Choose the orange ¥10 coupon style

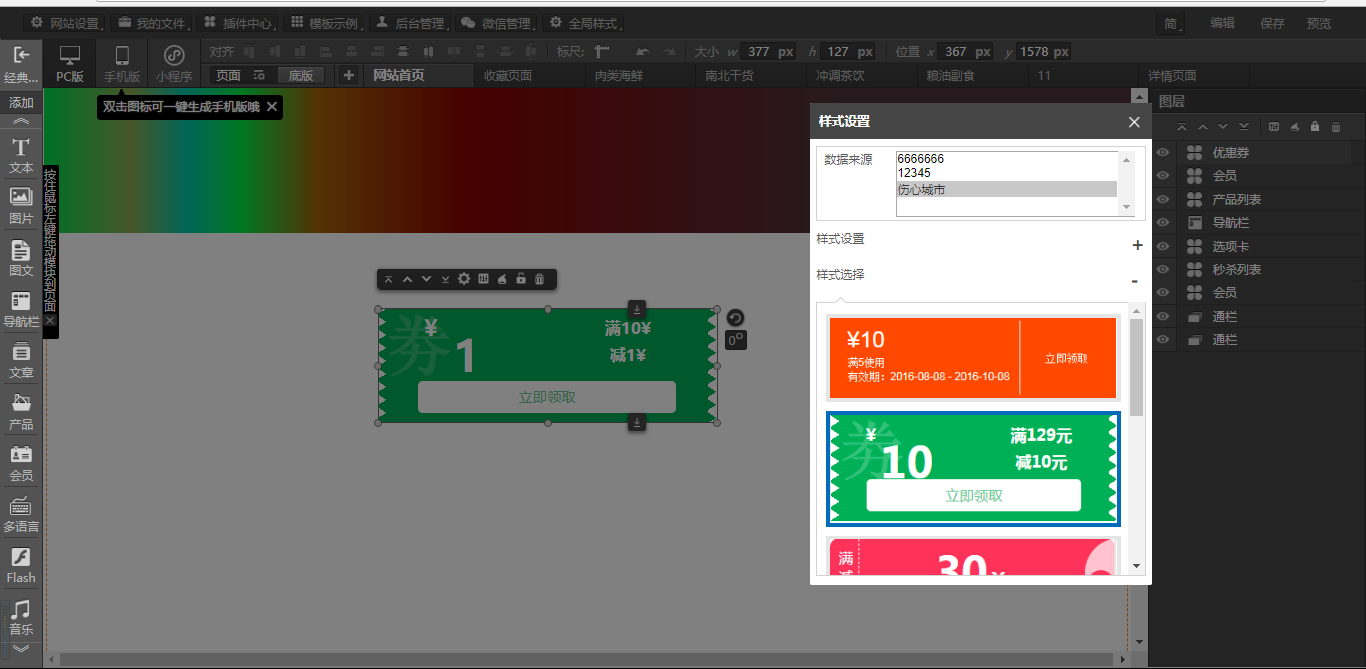point(972,358)
